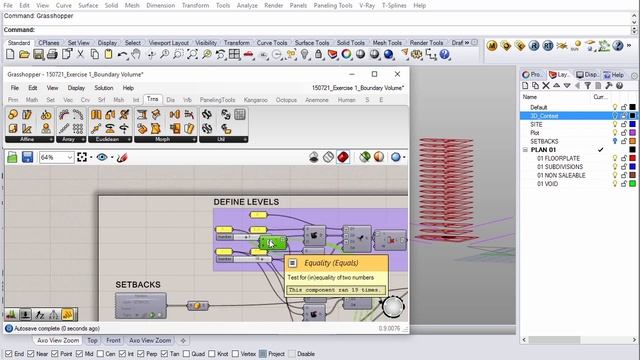Save the Rhino model with the floppy icon
640x360 pixels.
[38, 54]
